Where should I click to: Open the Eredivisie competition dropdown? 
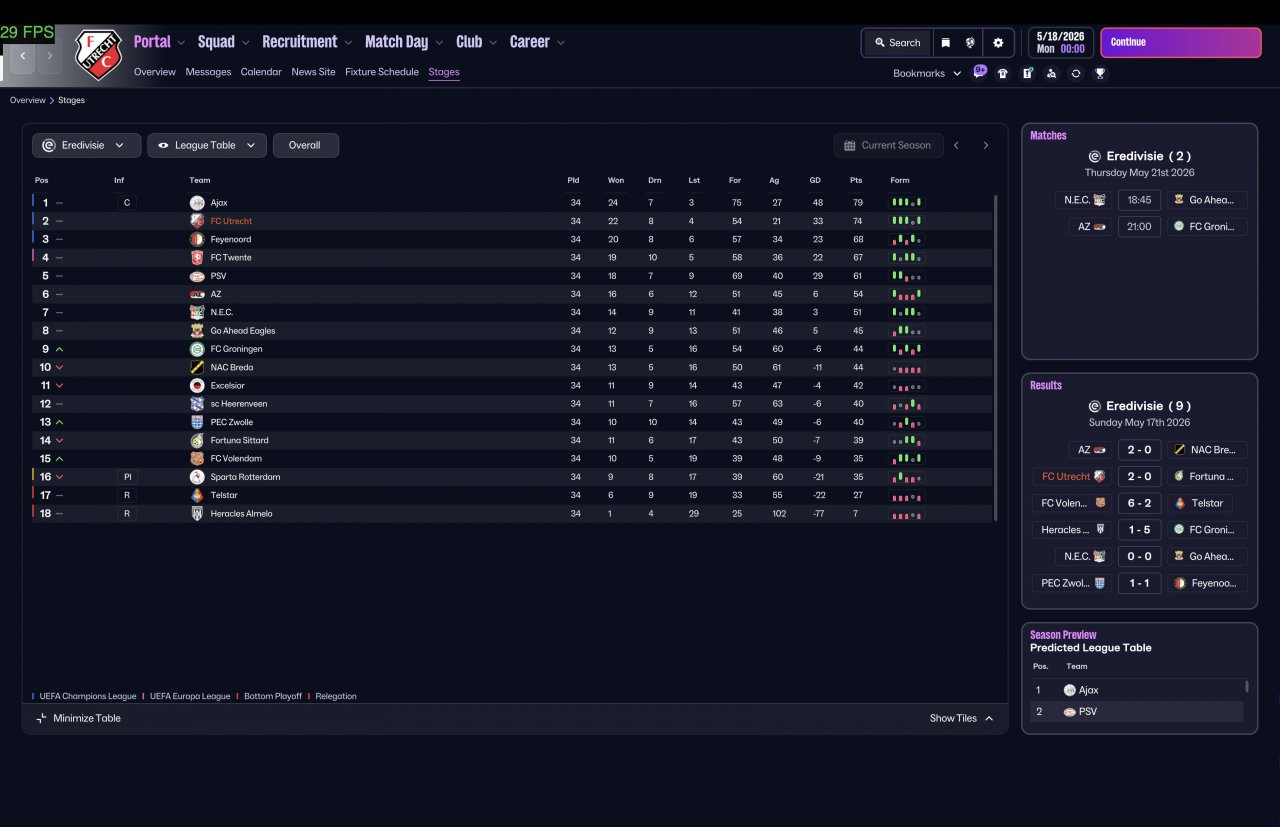pyautogui.click(x=86, y=145)
